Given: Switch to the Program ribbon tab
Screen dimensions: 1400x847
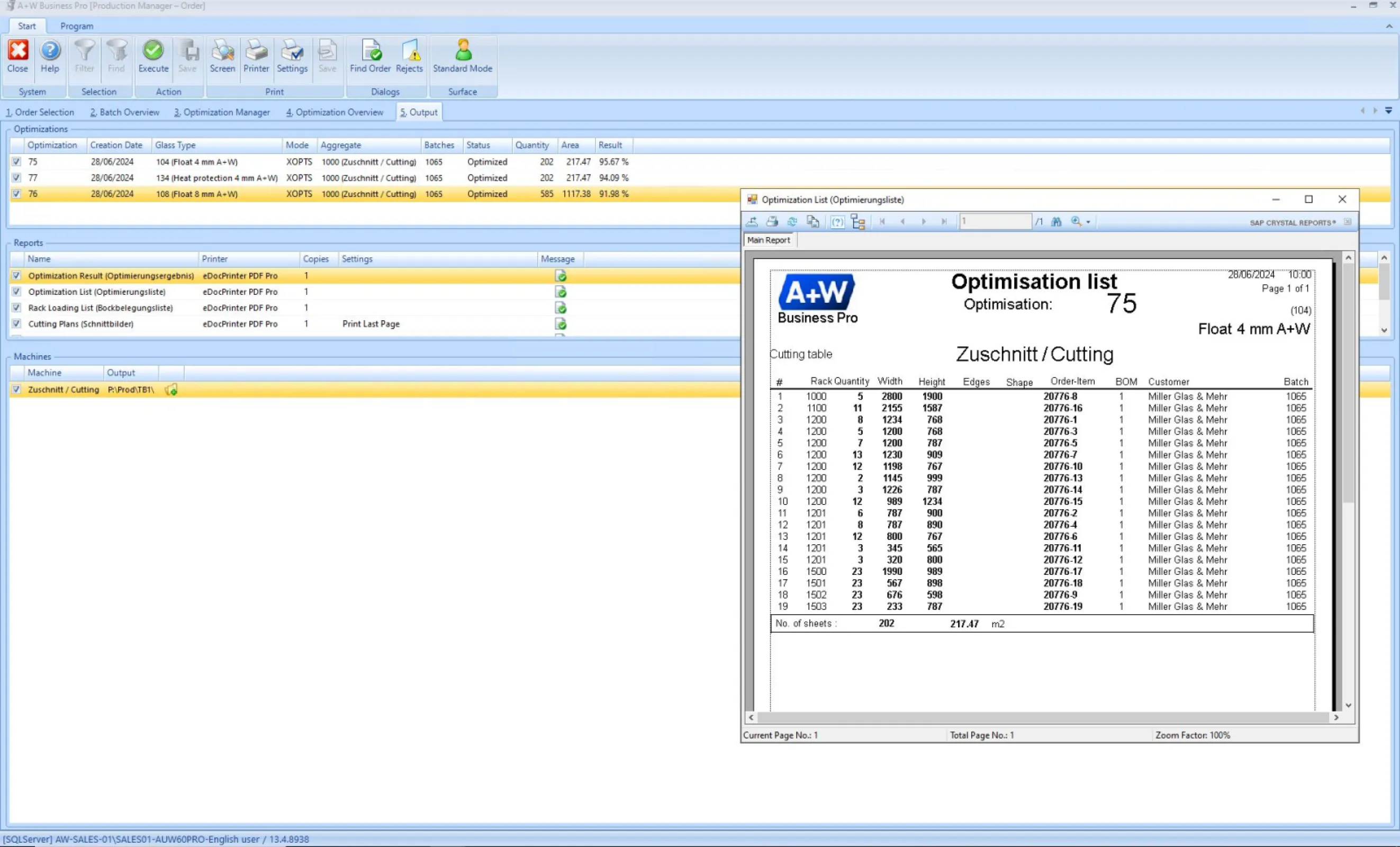Looking at the screenshot, I should click(x=76, y=25).
